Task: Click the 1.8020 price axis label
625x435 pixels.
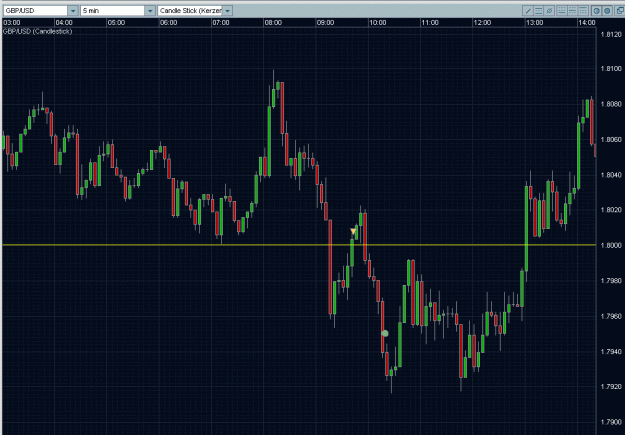Action: pos(611,210)
